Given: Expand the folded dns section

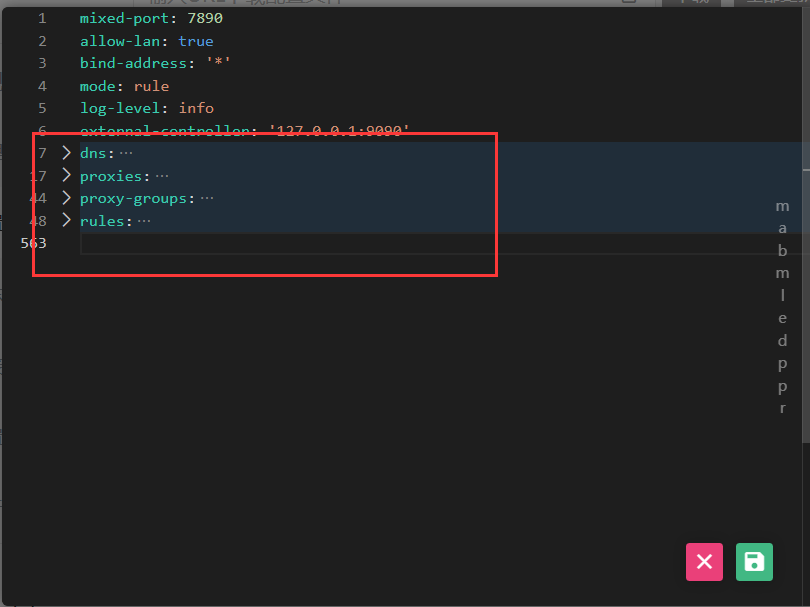Looking at the screenshot, I should pos(66,153).
